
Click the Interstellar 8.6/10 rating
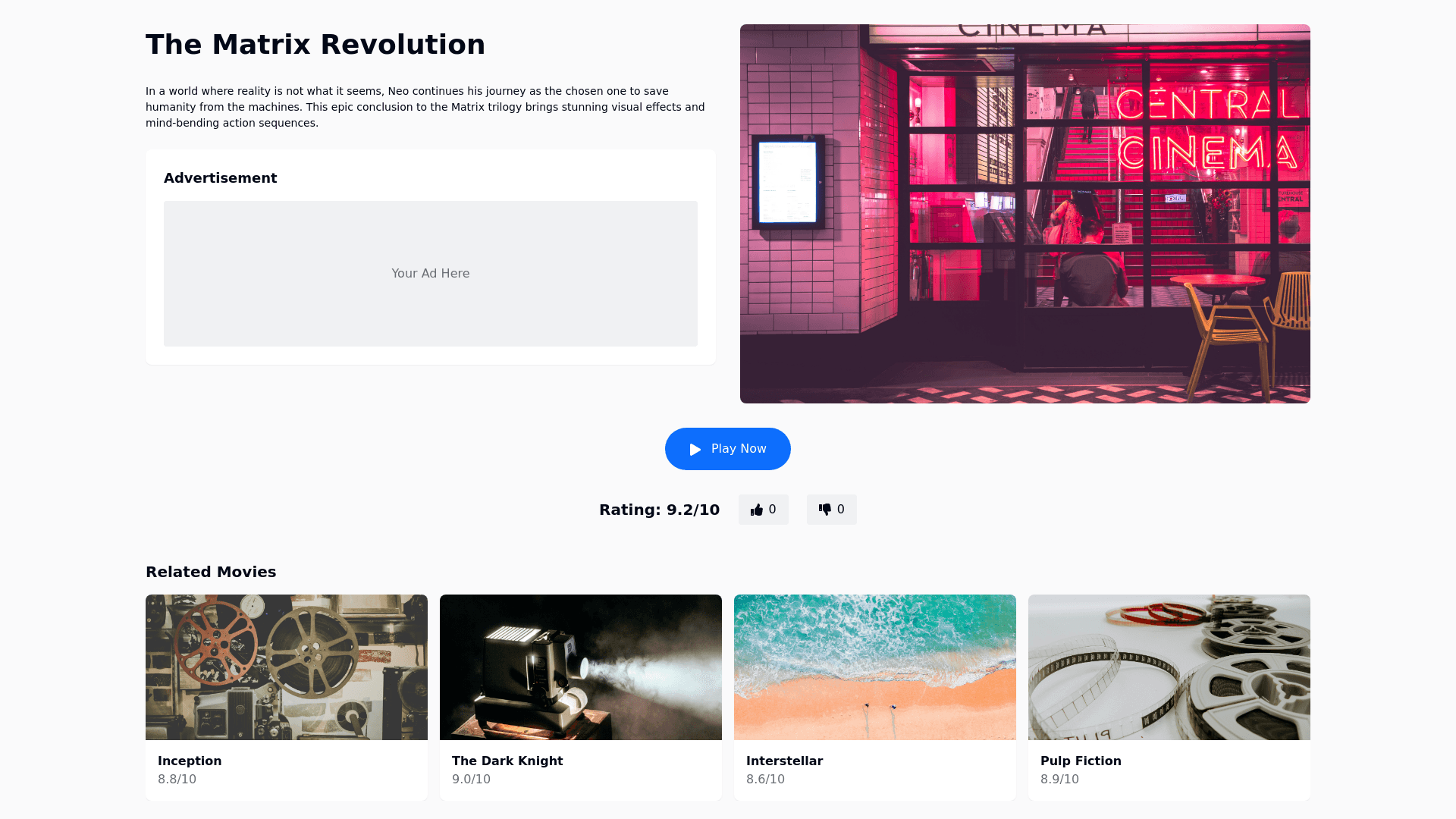click(765, 779)
